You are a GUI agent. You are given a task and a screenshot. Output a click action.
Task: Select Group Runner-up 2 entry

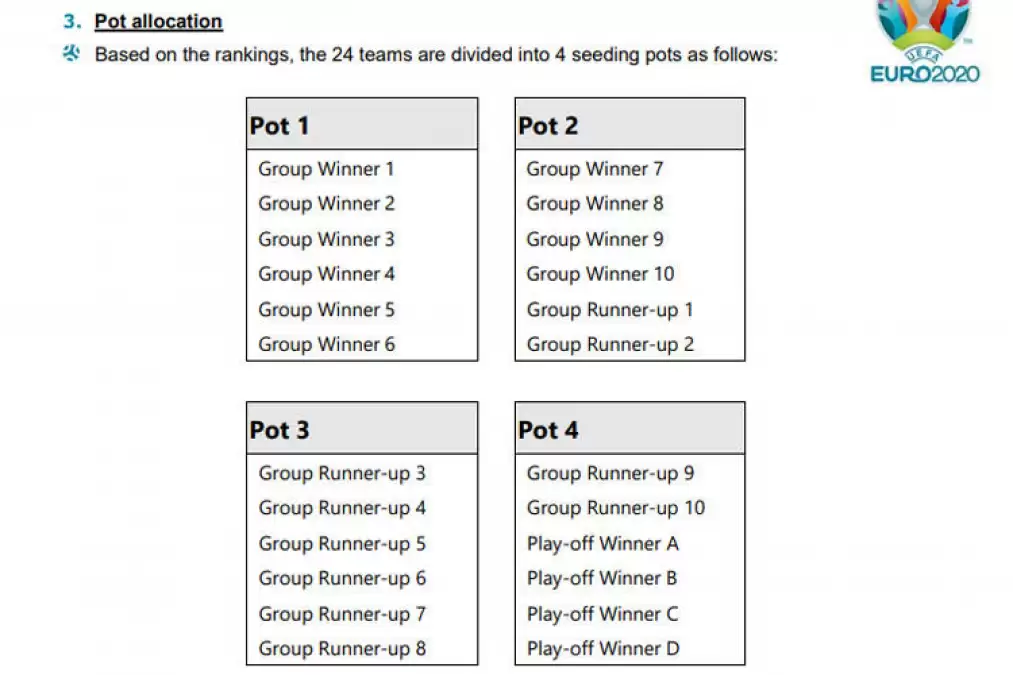click(609, 344)
